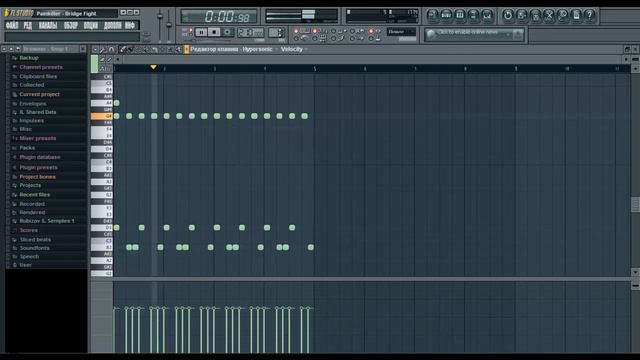The height and width of the screenshot is (360, 640).
Task: Open the browser options menu arrow
Action: 4,49
